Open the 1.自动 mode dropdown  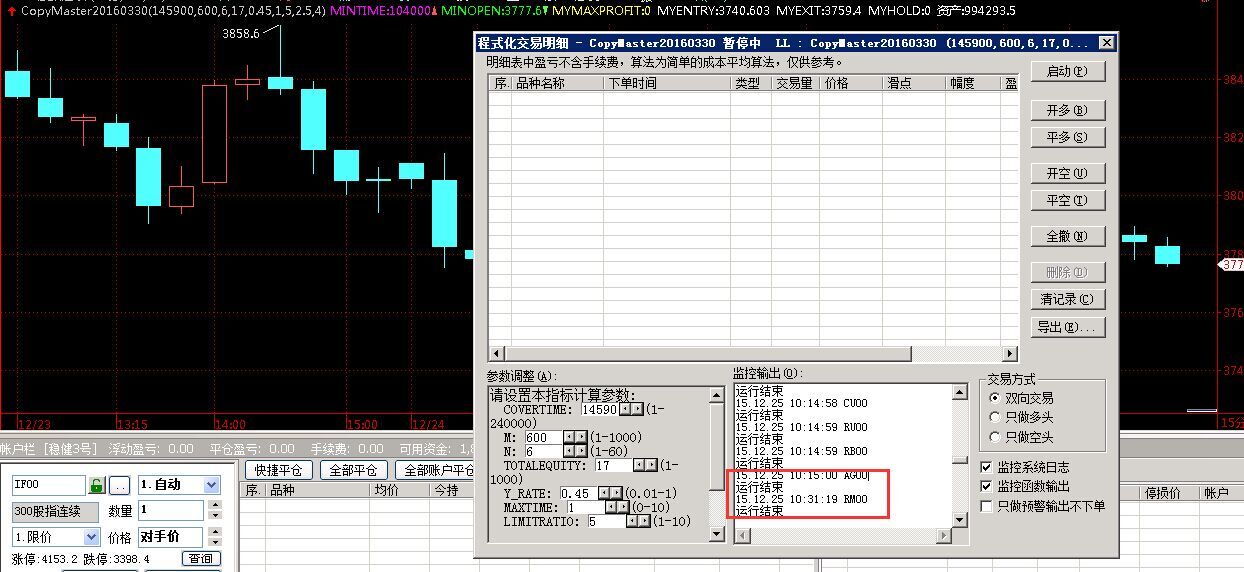[x=211, y=485]
